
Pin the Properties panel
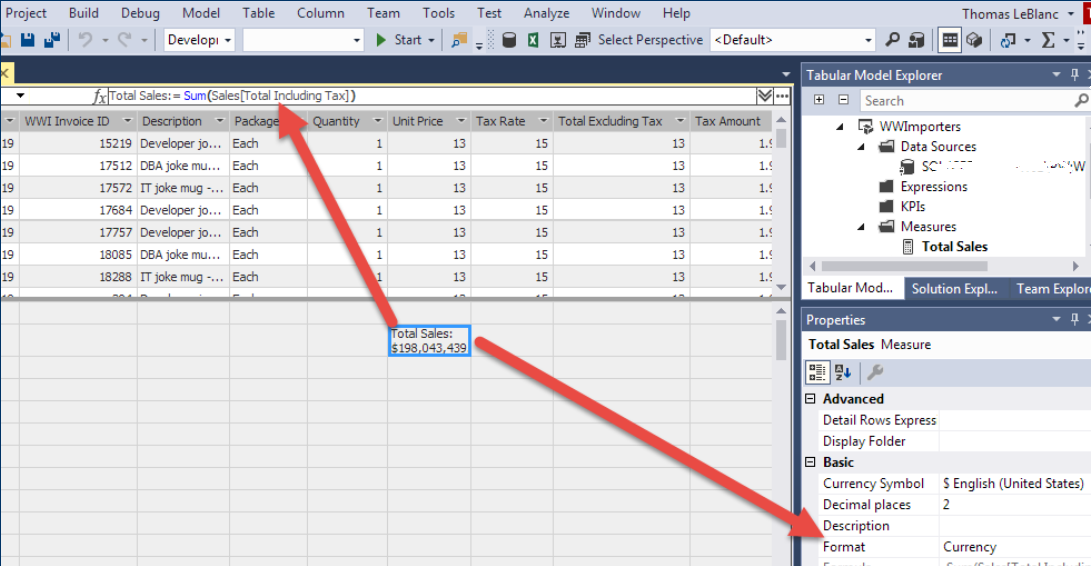pyautogui.click(x=1074, y=319)
